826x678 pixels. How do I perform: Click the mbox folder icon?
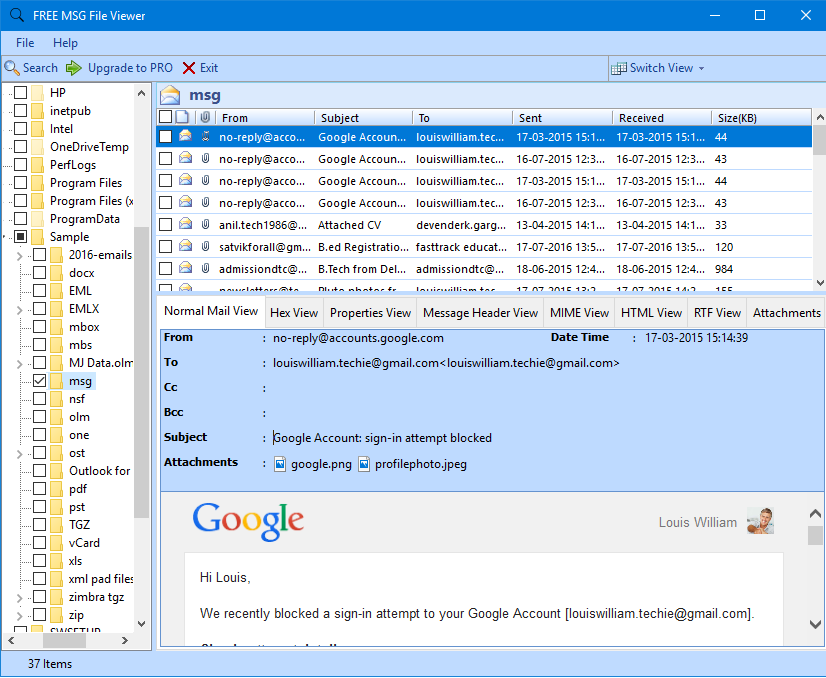[57, 327]
